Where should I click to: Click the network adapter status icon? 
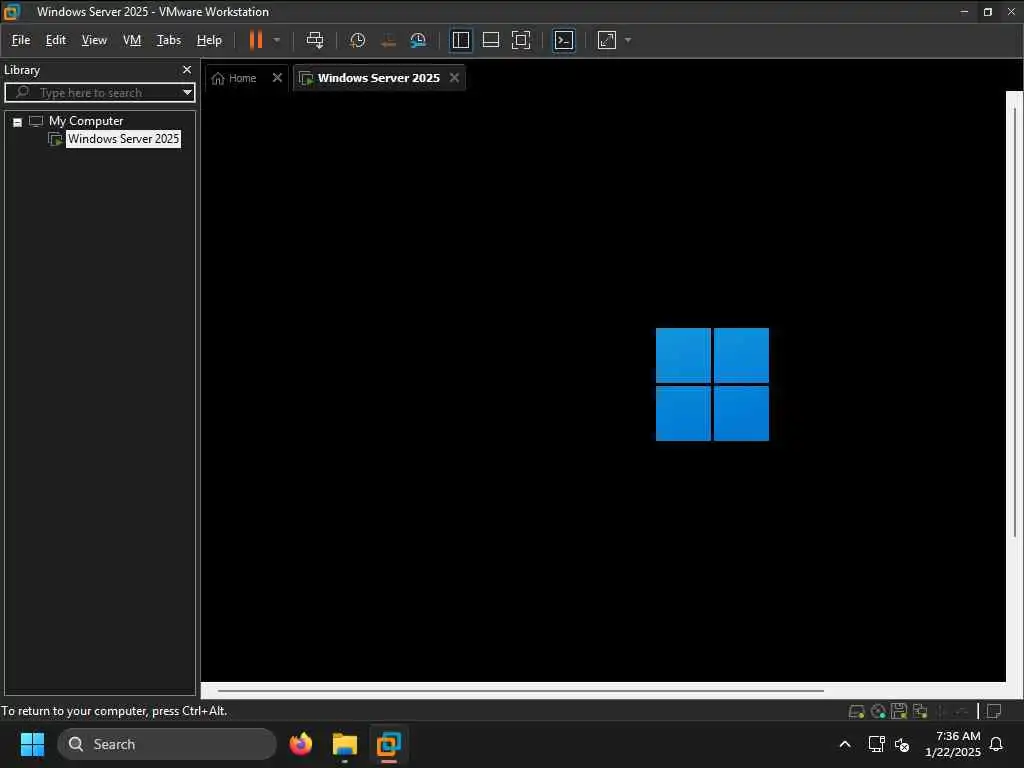(x=920, y=711)
